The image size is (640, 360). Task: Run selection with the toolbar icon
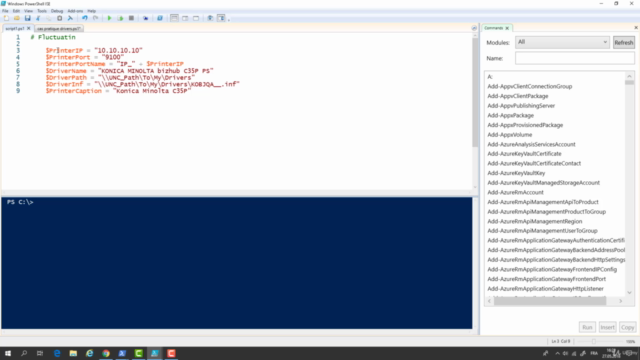[x=120, y=18]
